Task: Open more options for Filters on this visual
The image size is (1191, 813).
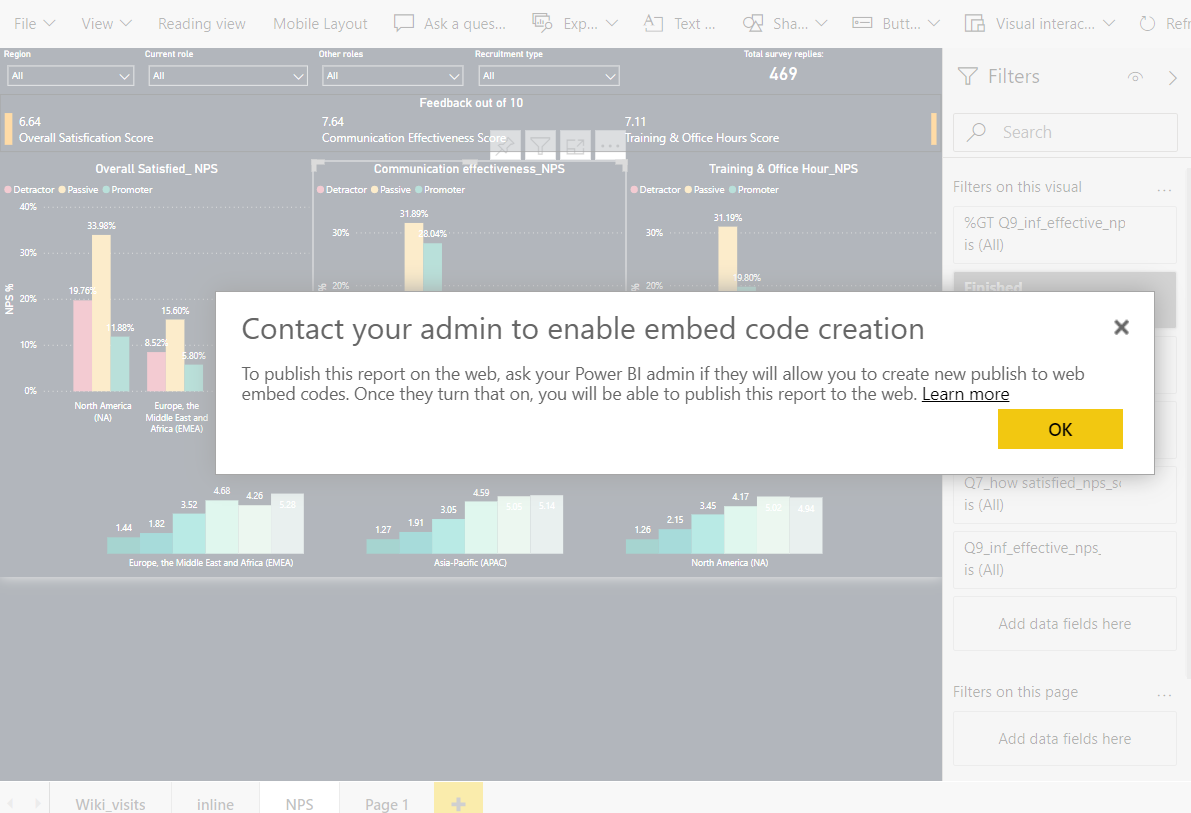Action: pos(1164,188)
